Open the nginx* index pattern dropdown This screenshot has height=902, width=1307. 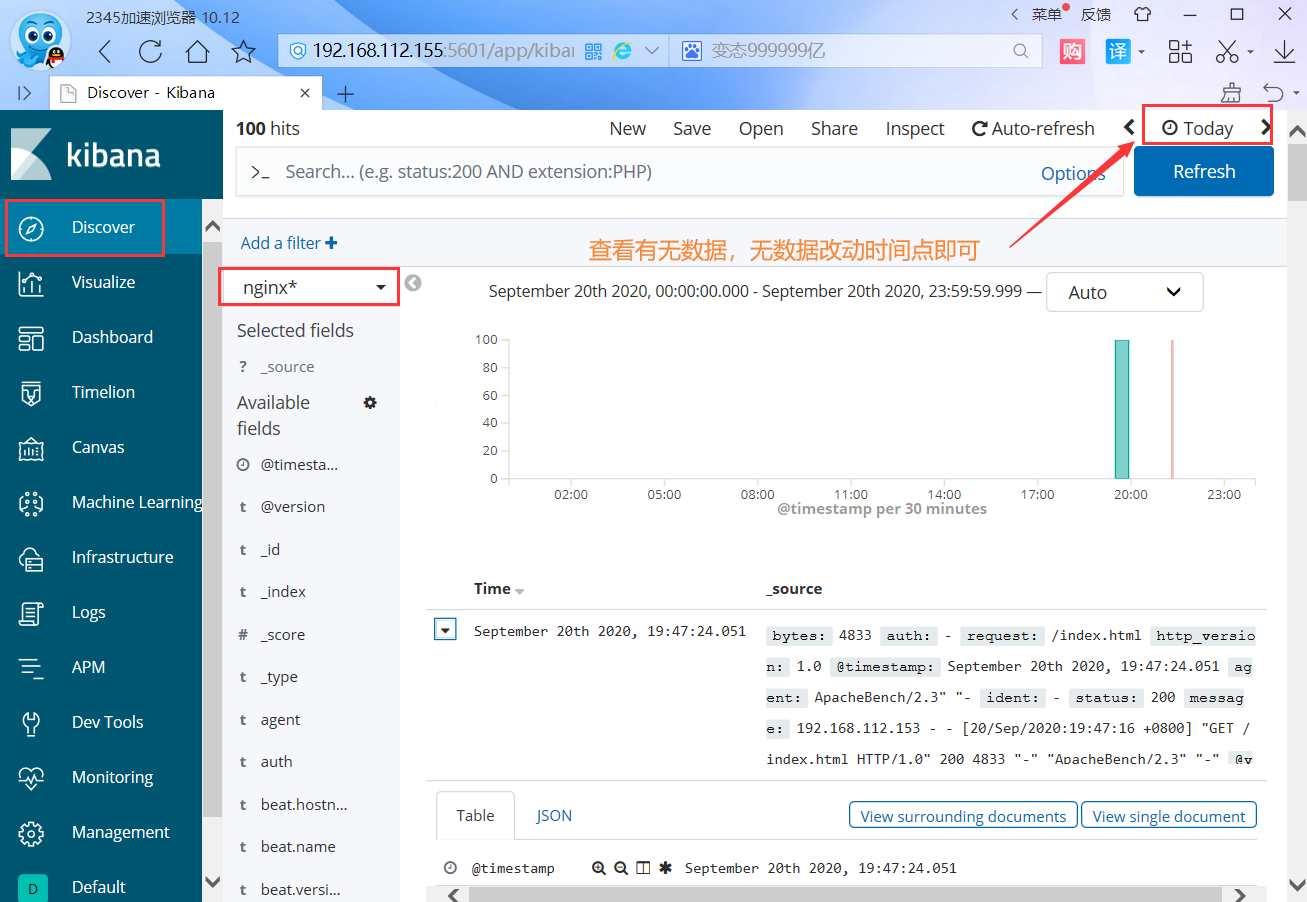309,288
